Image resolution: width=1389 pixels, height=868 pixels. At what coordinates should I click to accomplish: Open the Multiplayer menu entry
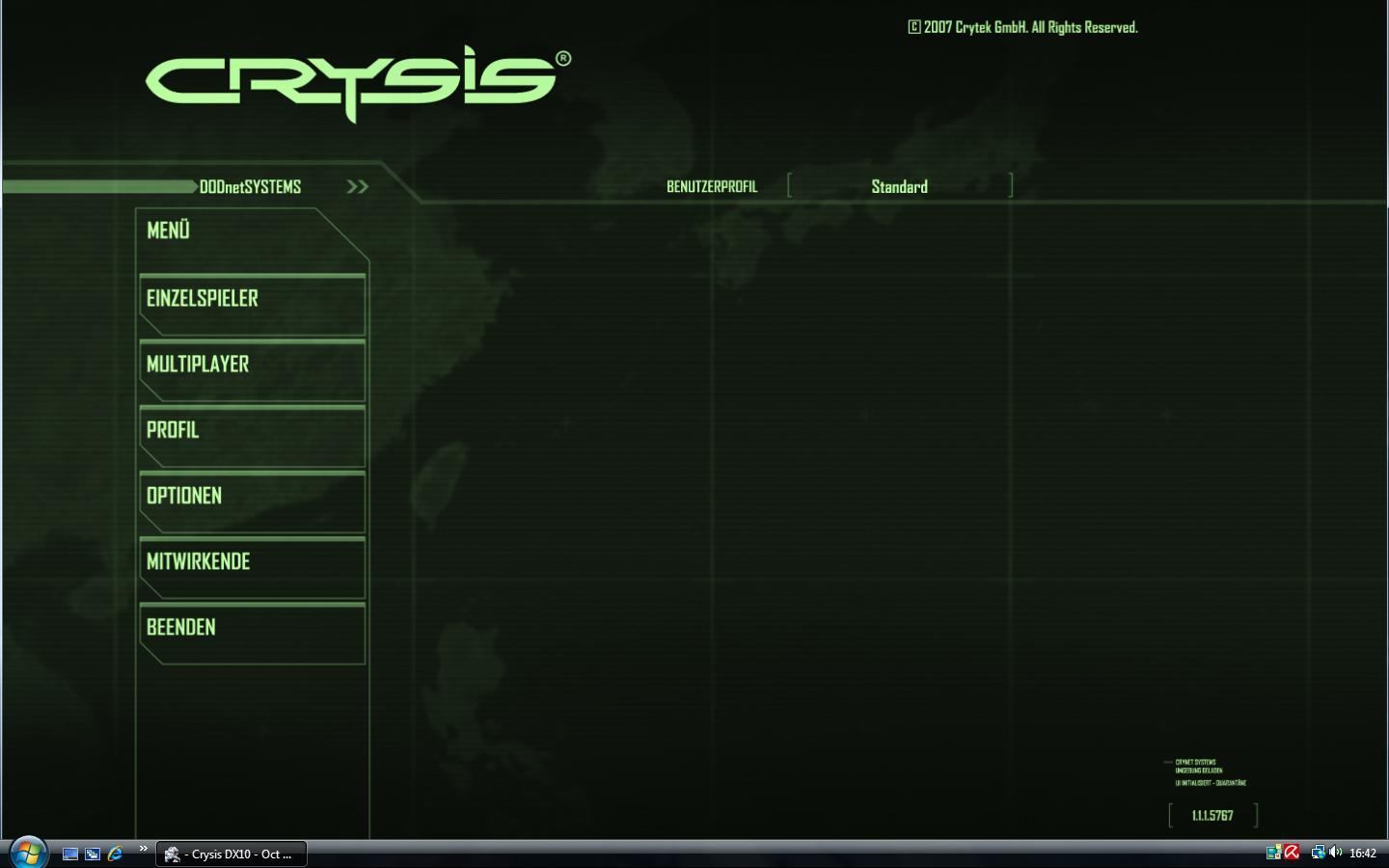tap(253, 370)
